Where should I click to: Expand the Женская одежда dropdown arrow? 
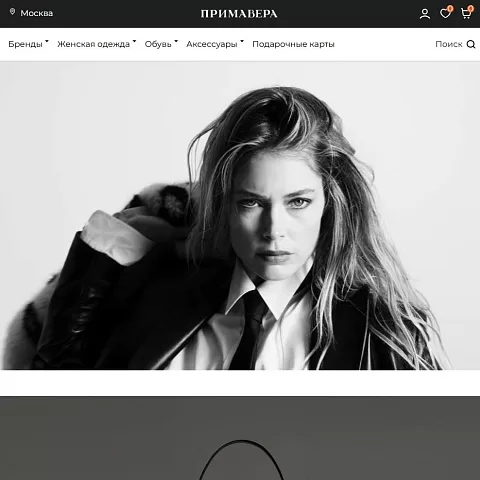click(134, 41)
